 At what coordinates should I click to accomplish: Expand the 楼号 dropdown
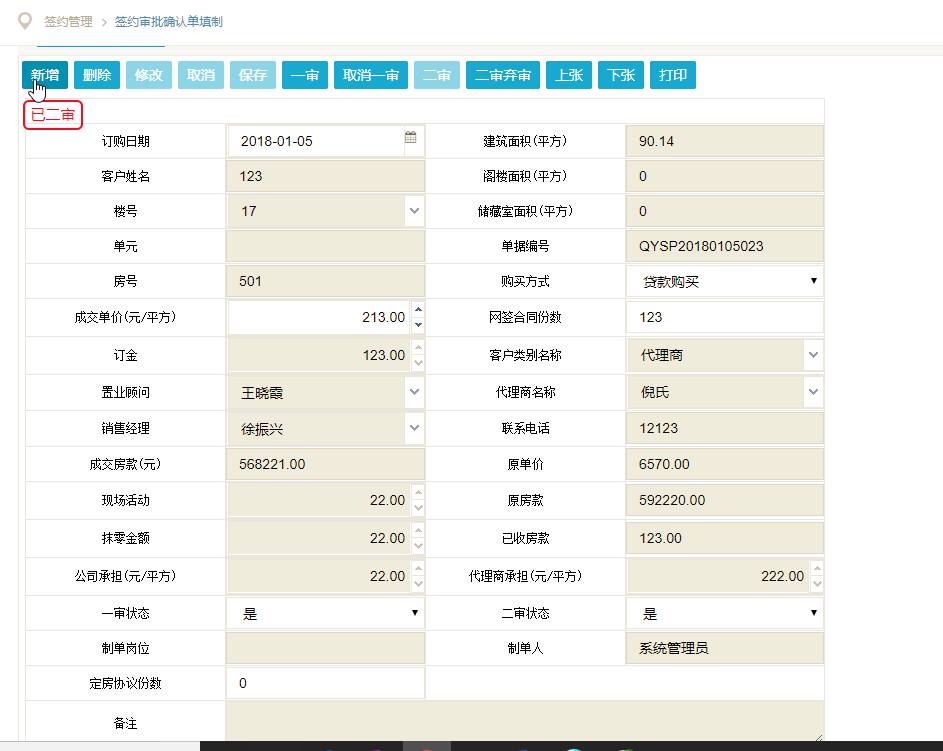click(x=414, y=211)
